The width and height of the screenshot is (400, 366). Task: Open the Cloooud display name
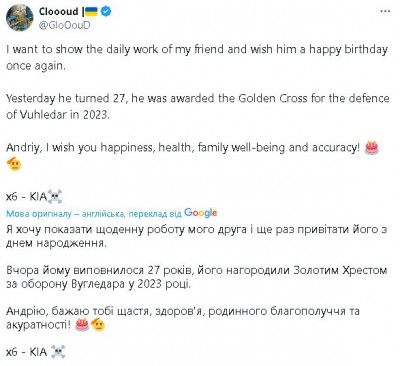click(59, 12)
